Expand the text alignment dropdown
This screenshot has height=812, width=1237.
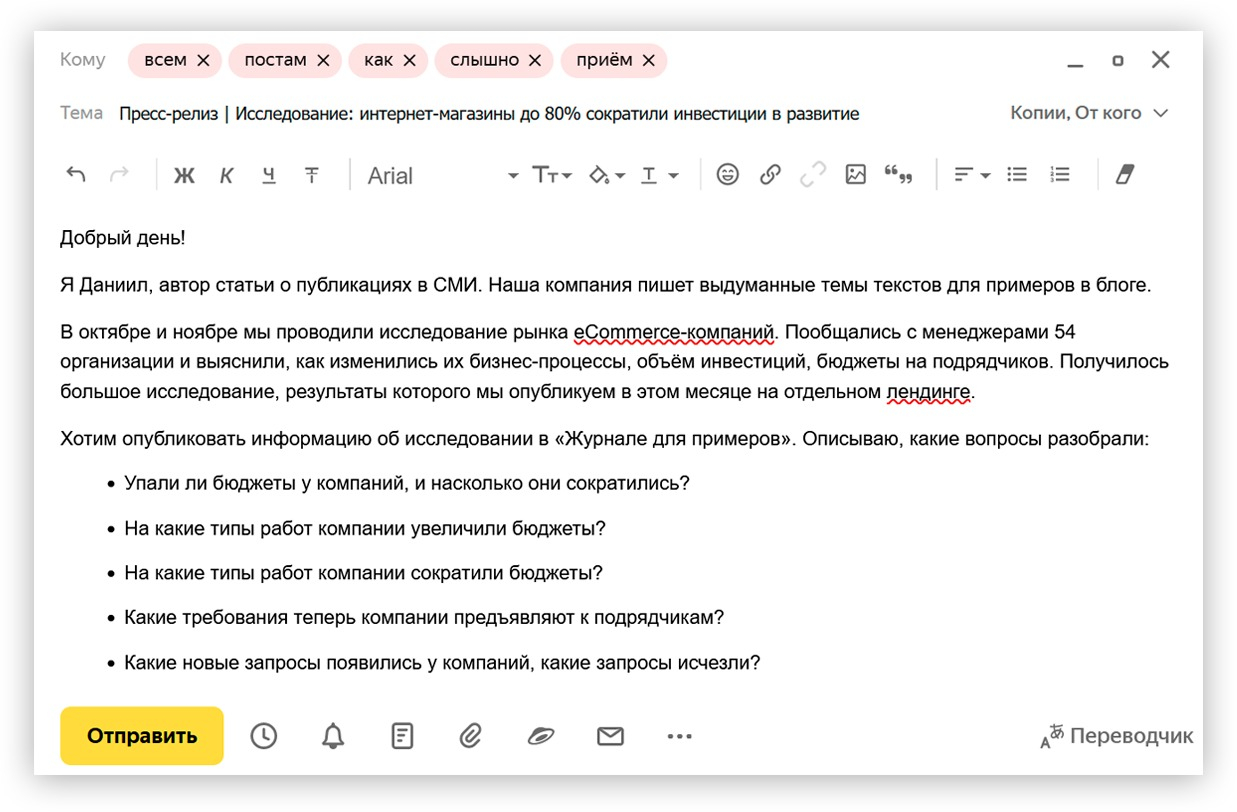tap(971, 175)
